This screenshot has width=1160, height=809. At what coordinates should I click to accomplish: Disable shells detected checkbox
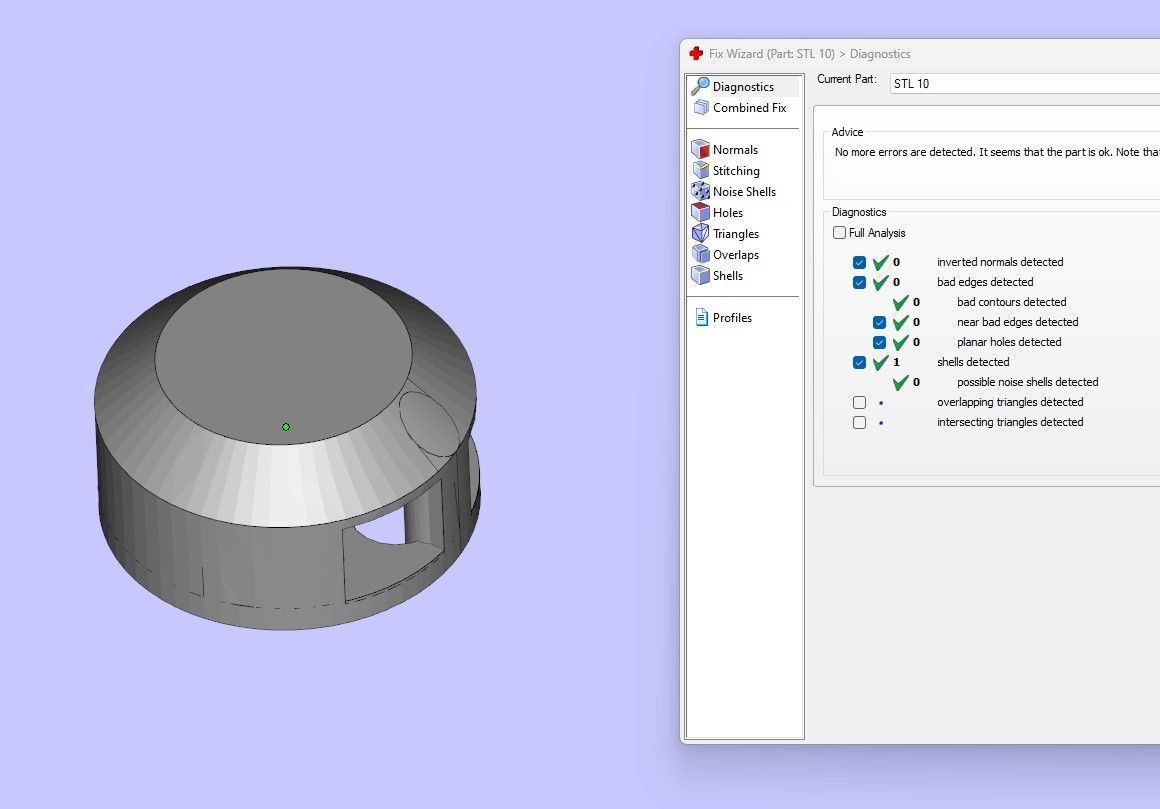pos(859,362)
